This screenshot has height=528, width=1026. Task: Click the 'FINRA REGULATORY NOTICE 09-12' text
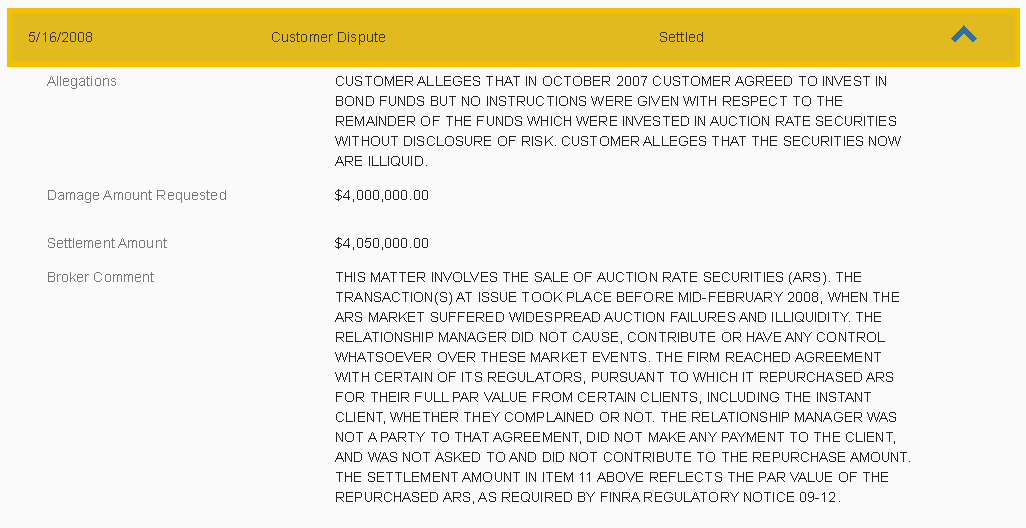click(718, 497)
